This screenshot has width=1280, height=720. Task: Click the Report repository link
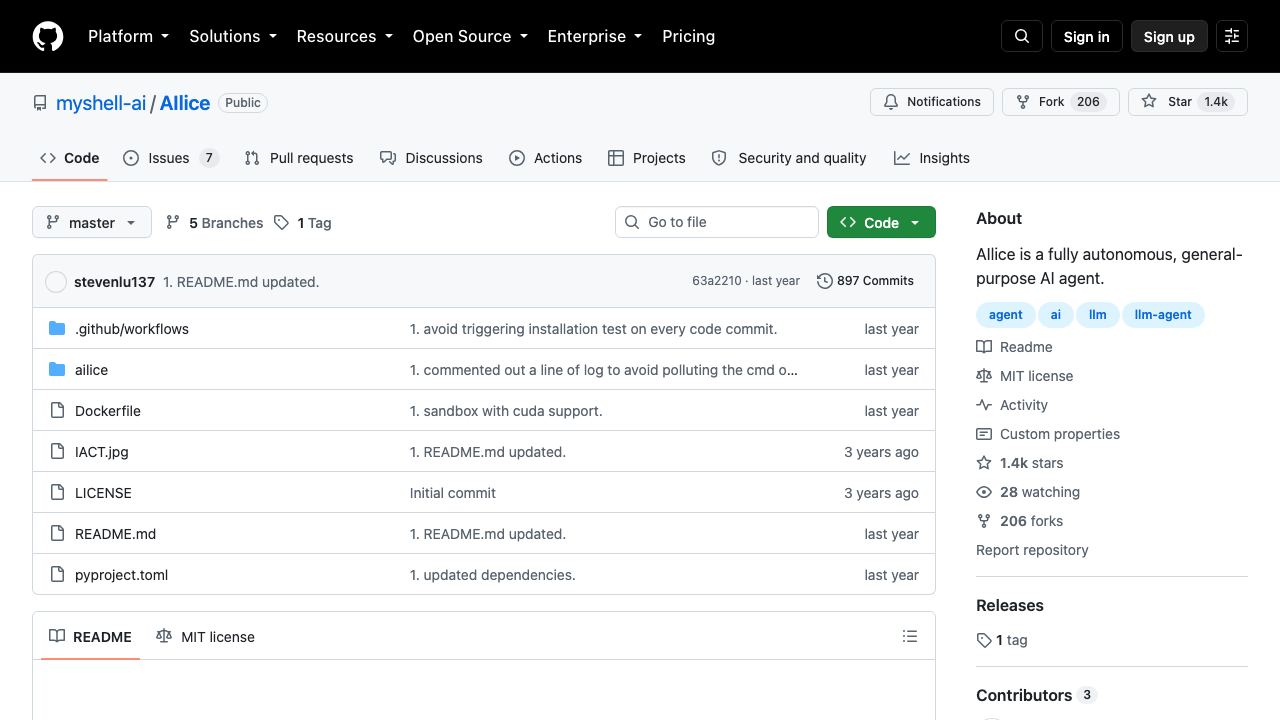pos(1032,550)
